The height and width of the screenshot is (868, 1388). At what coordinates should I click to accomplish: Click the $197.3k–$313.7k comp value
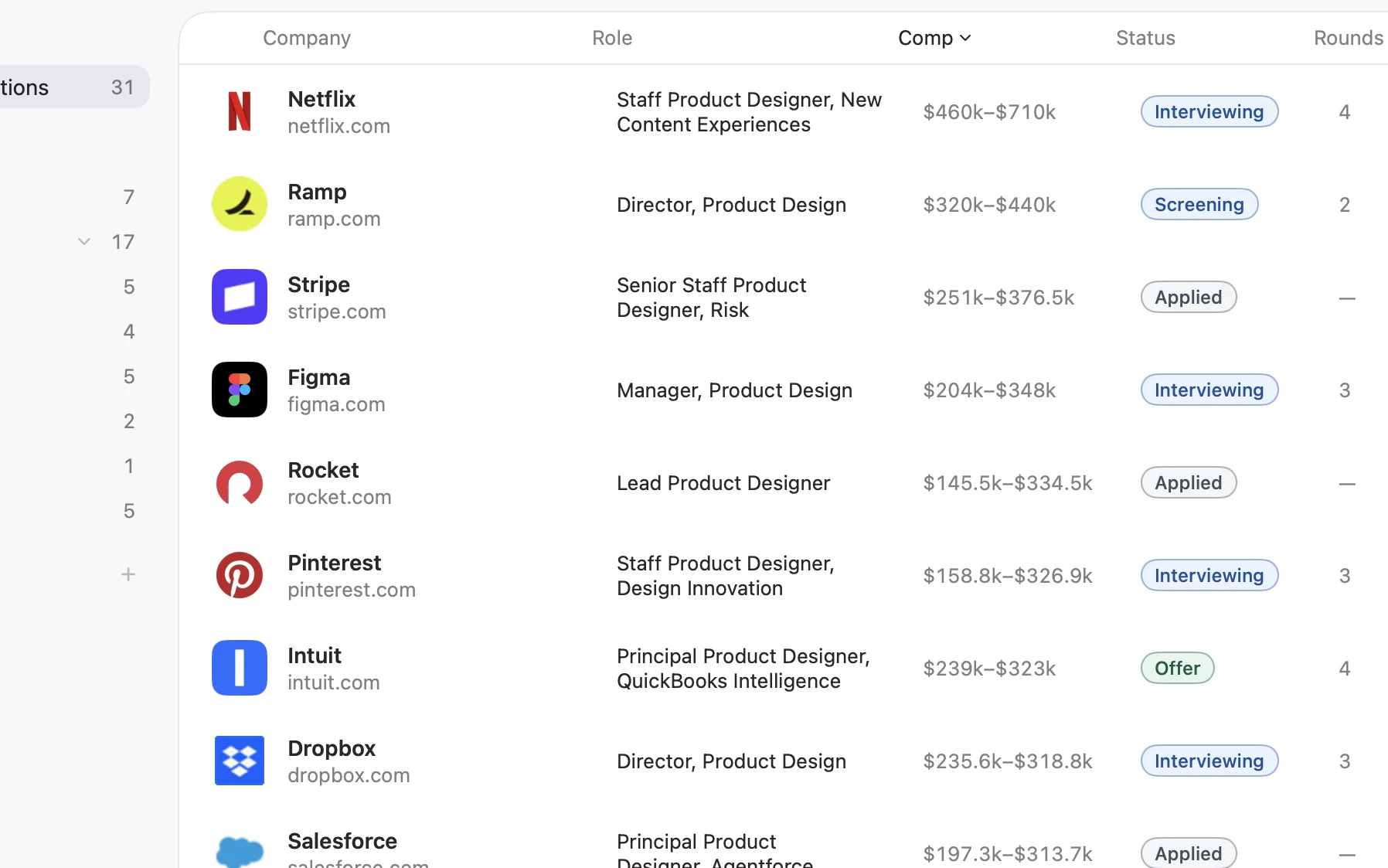tap(1008, 854)
